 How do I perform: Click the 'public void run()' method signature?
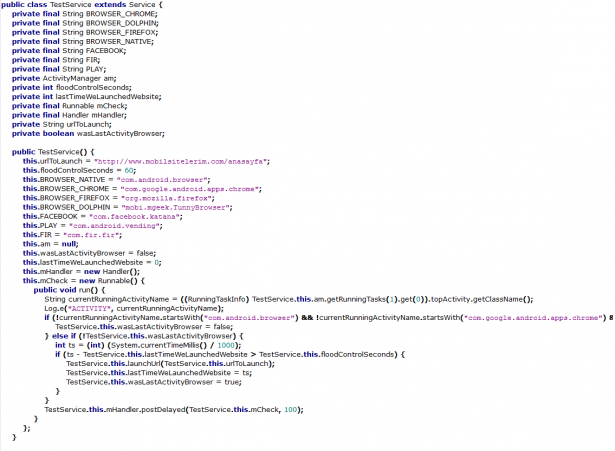(x=67, y=290)
